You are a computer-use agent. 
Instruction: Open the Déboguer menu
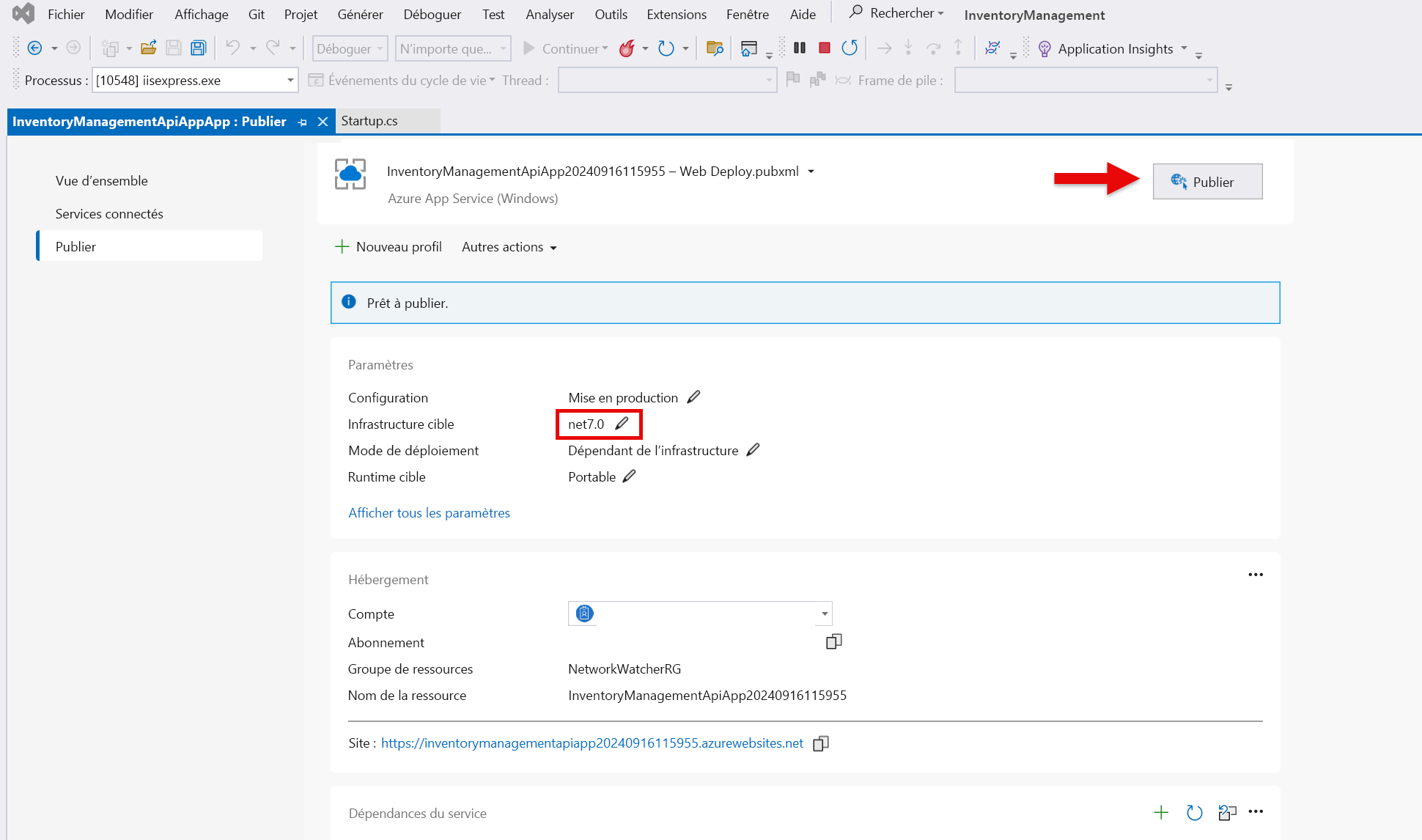point(432,14)
